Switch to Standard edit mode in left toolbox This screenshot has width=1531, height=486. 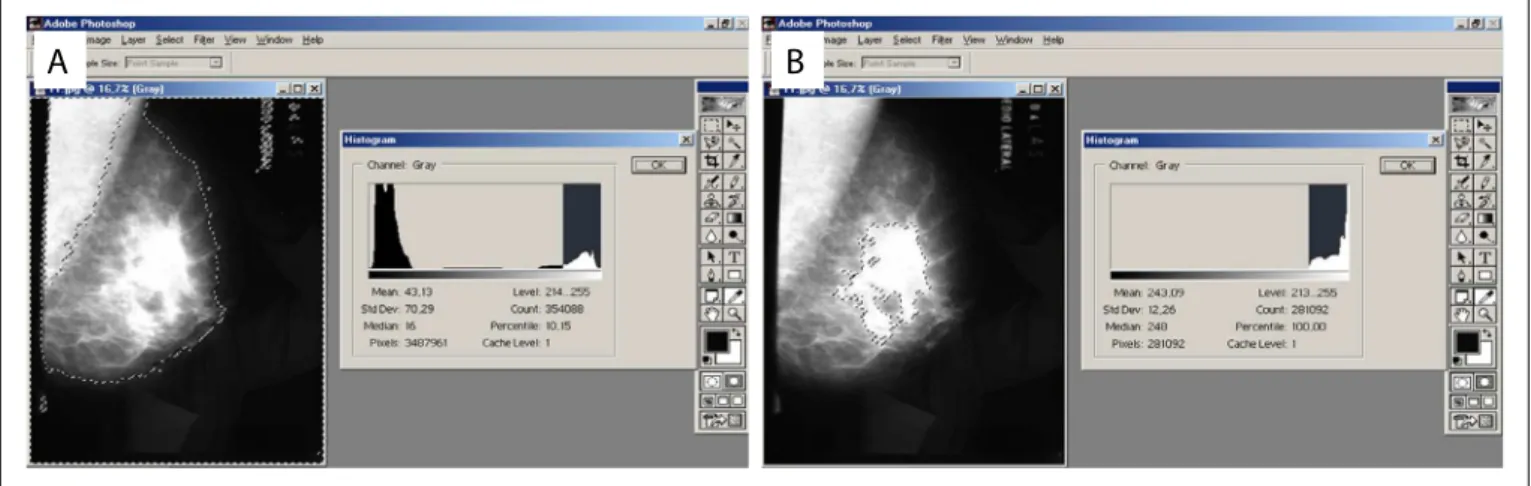pyautogui.click(x=711, y=382)
